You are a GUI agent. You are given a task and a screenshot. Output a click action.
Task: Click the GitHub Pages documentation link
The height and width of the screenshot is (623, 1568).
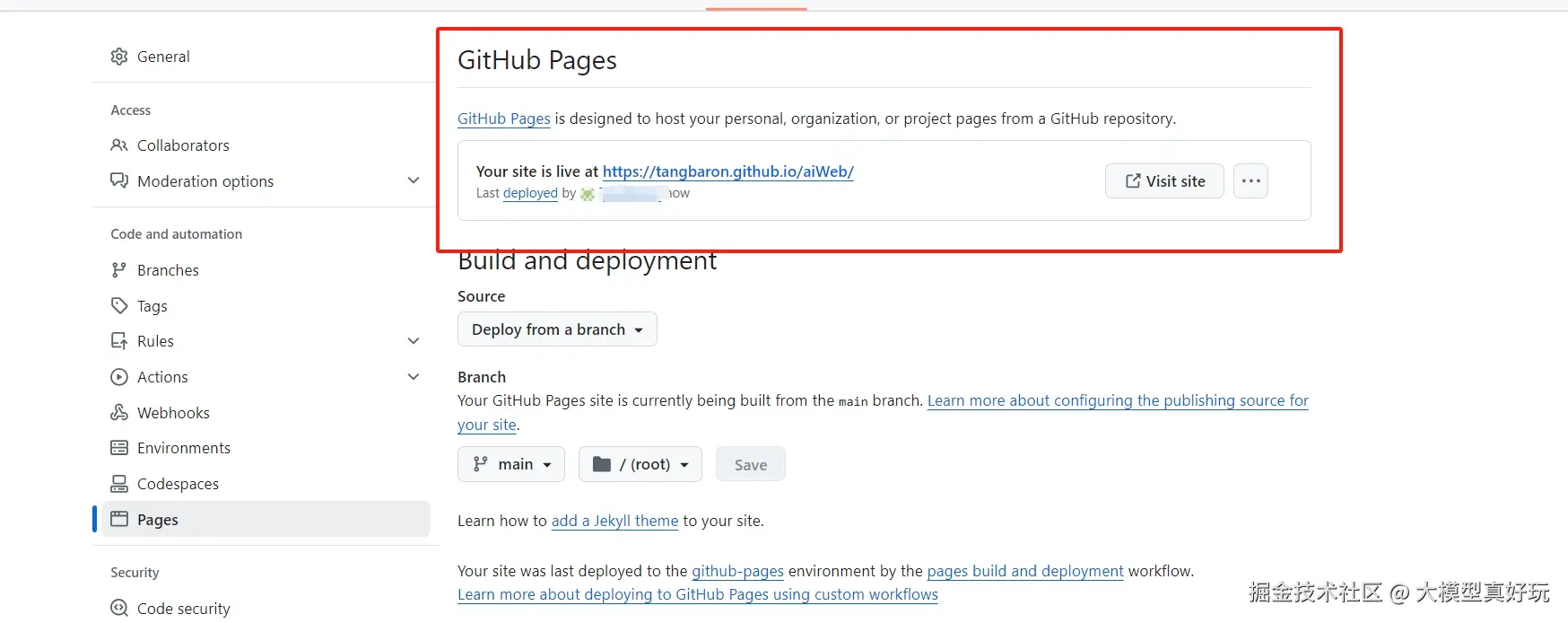(x=504, y=118)
